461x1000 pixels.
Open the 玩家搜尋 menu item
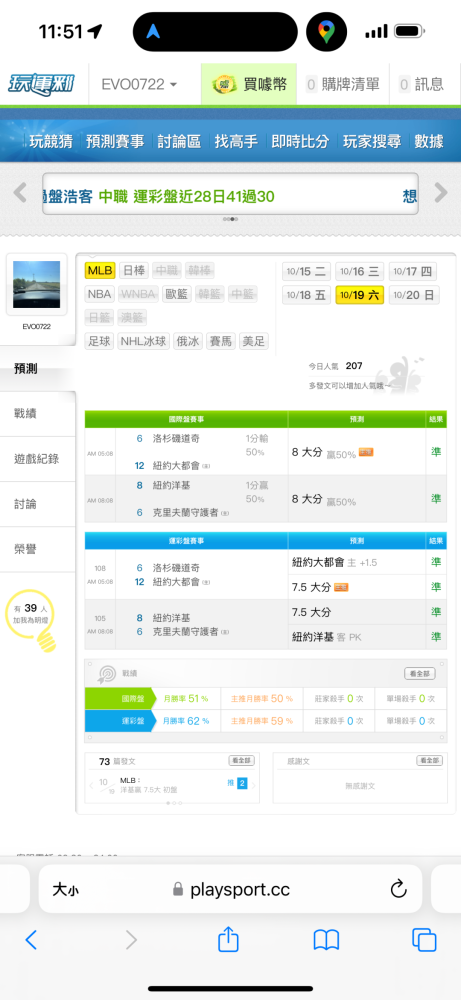372,141
